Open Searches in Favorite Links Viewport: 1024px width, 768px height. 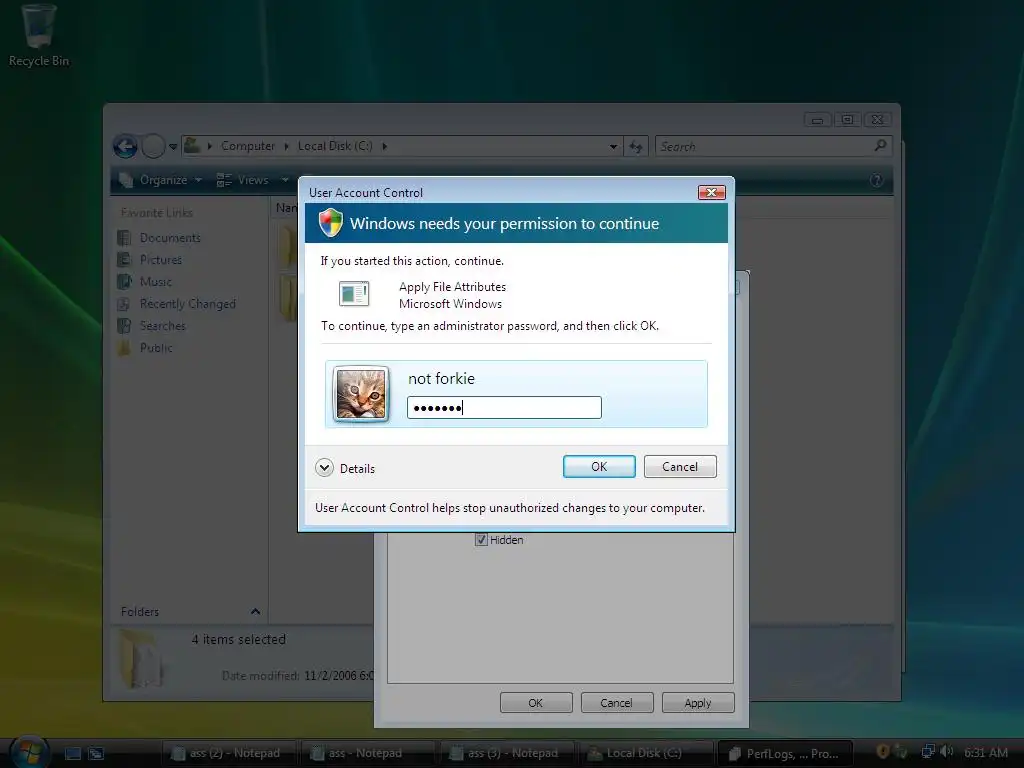point(163,325)
